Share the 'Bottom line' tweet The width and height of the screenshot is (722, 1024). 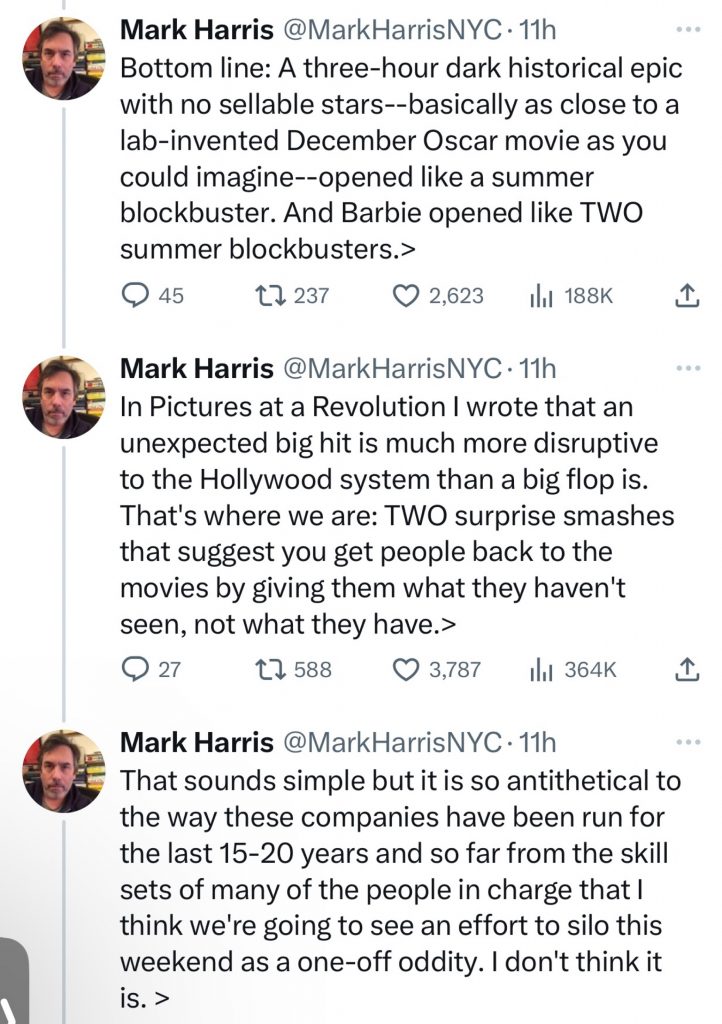coord(686,295)
